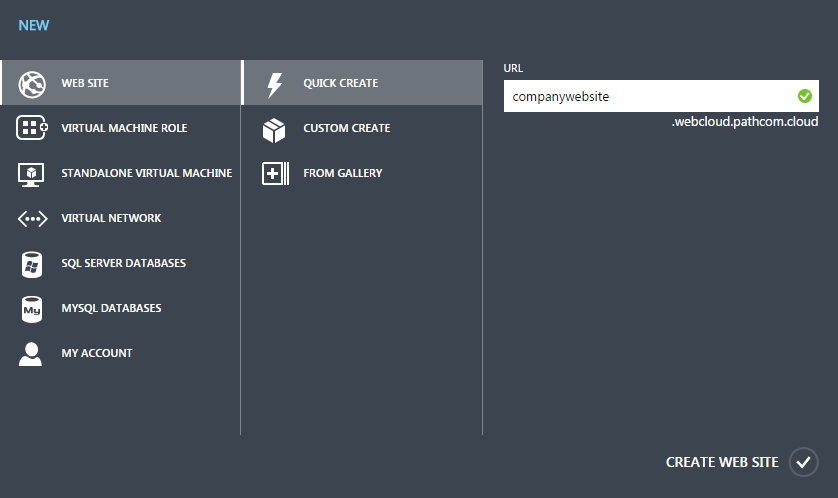The width and height of the screenshot is (838, 498).
Task: Open the VIRTUAL NETWORK option
Action: [x=111, y=218]
